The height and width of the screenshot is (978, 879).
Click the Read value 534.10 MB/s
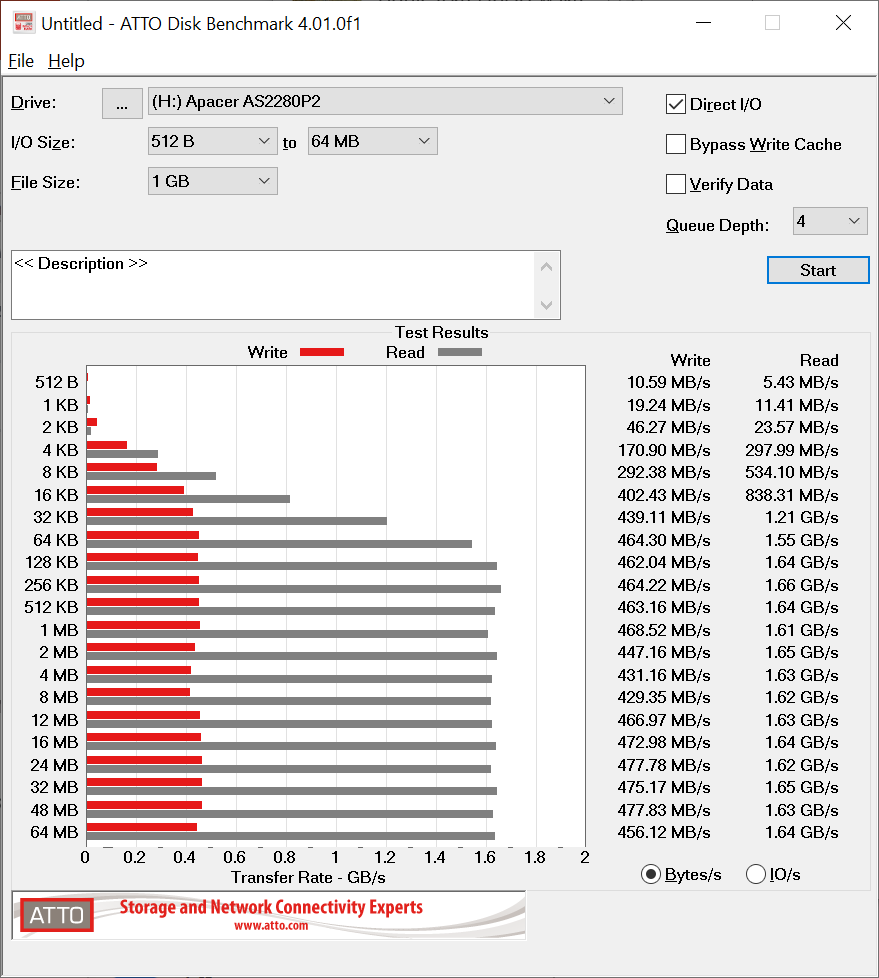792,472
